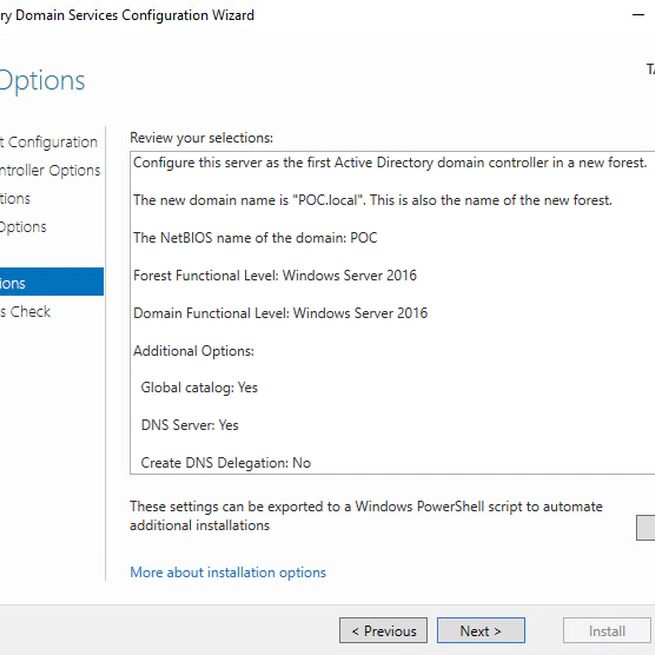Click the NetBIOS name POC line
The height and width of the screenshot is (655, 655).
(x=255, y=238)
